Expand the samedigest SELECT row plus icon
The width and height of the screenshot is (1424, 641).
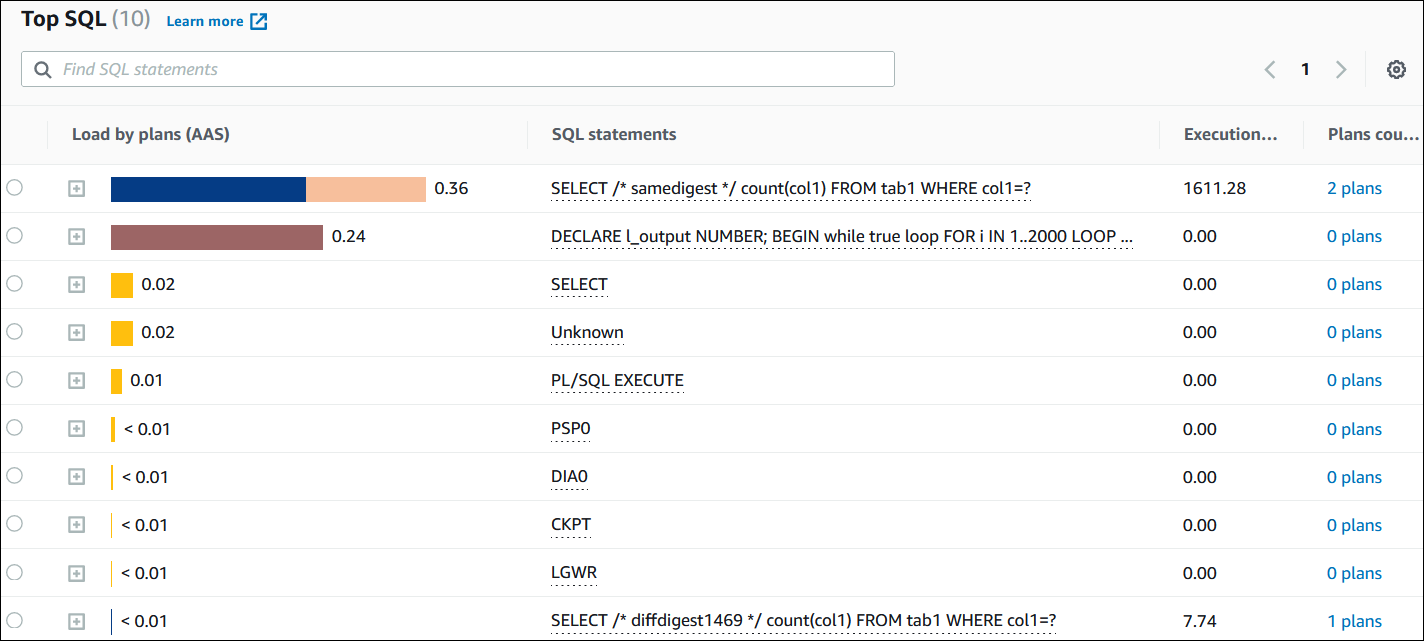[x=76, y=188]
